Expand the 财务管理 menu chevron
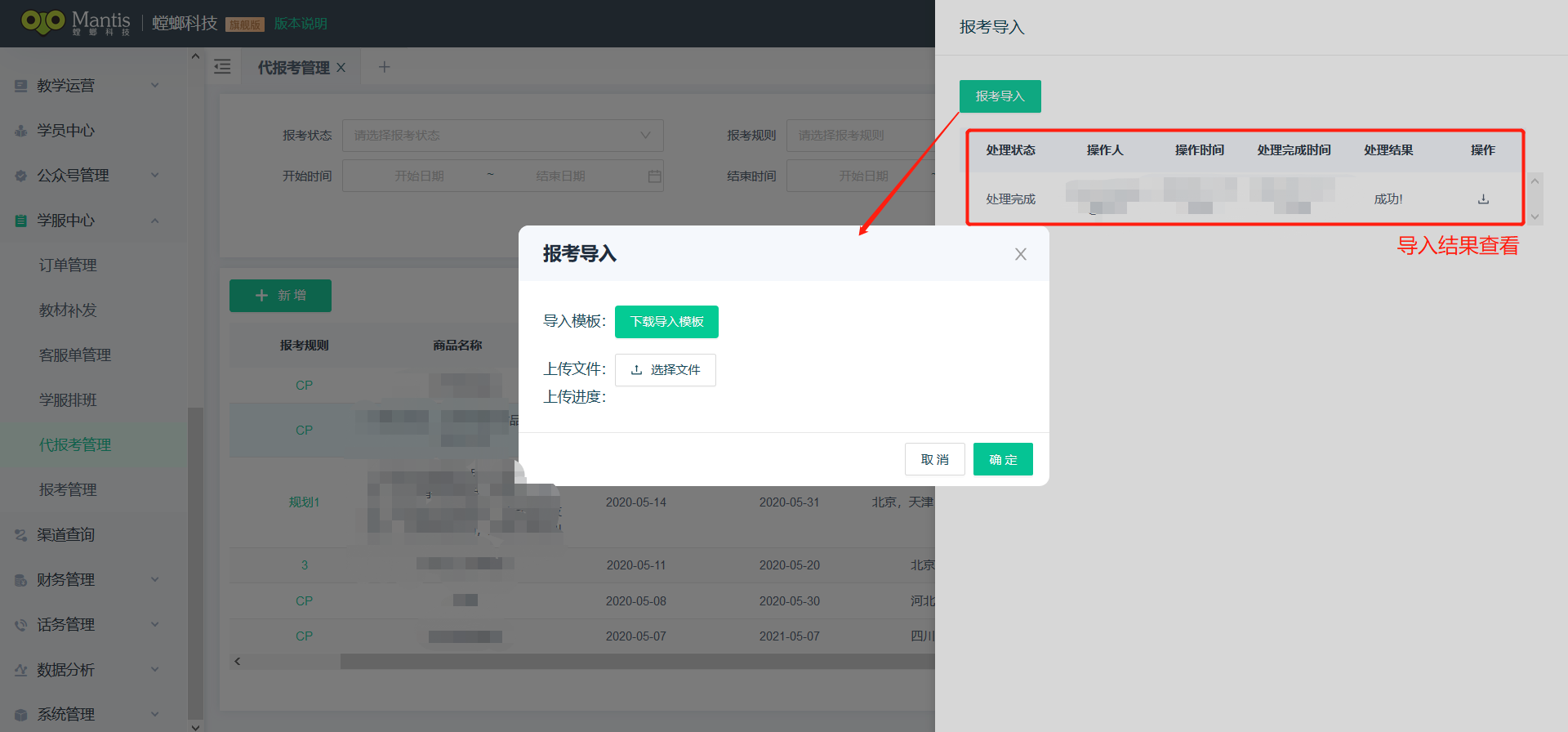This screenshot has width=1568, height=732. point(155,580)
